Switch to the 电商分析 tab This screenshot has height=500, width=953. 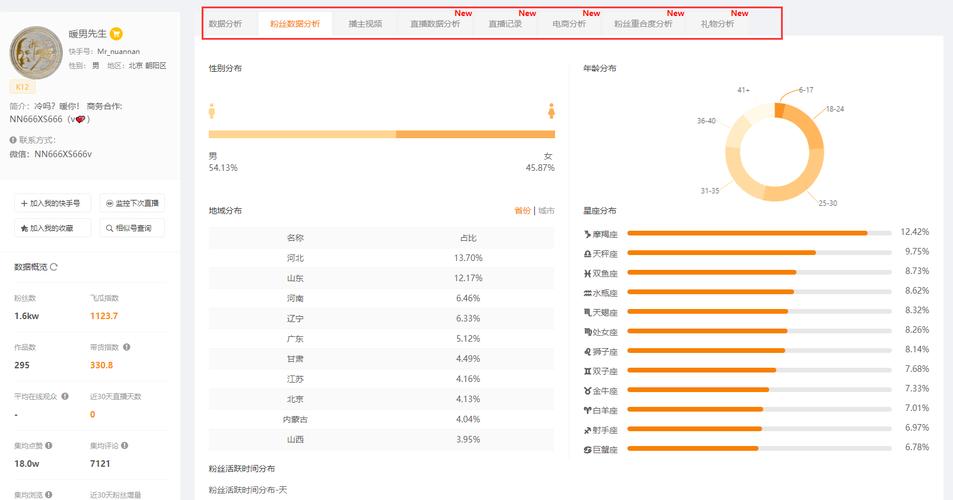569,23
